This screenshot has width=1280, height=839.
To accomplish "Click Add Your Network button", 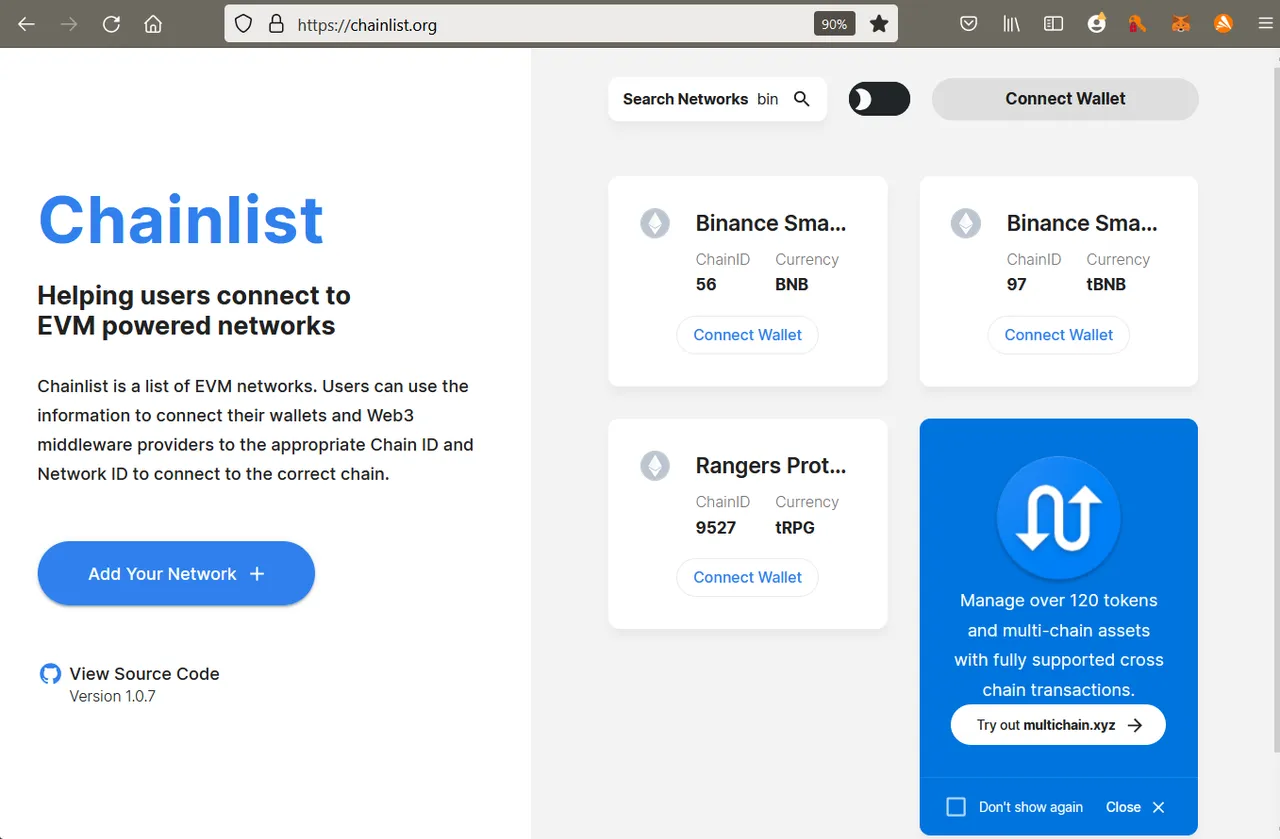I will click(176, 573).
